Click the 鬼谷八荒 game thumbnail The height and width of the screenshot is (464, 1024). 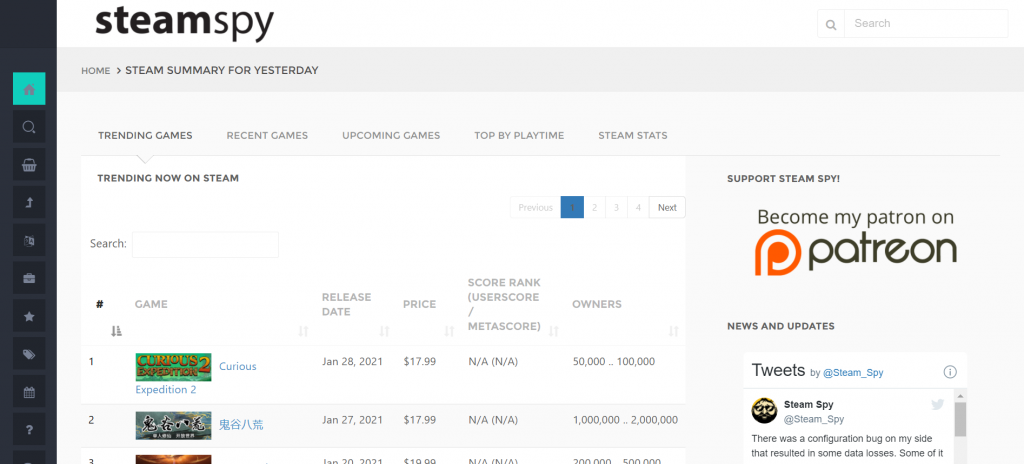click(x=173, y=425)
